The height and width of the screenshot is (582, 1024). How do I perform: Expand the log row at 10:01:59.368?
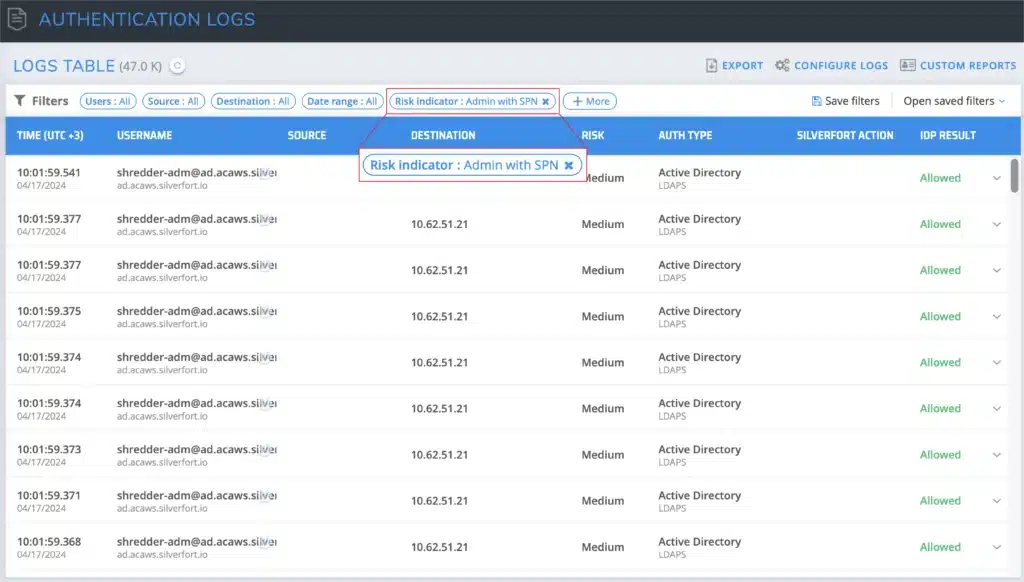(x=997, y=547)
